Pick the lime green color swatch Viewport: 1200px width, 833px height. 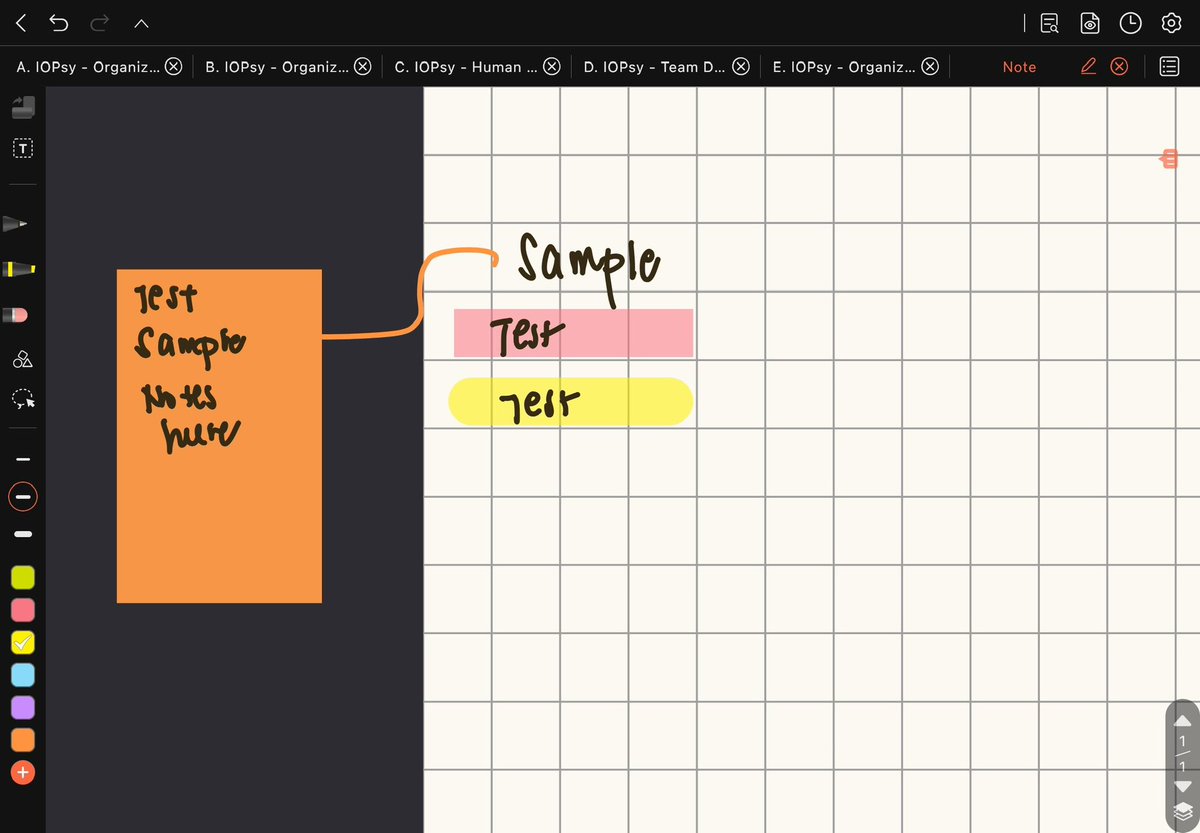pos(23,577)
